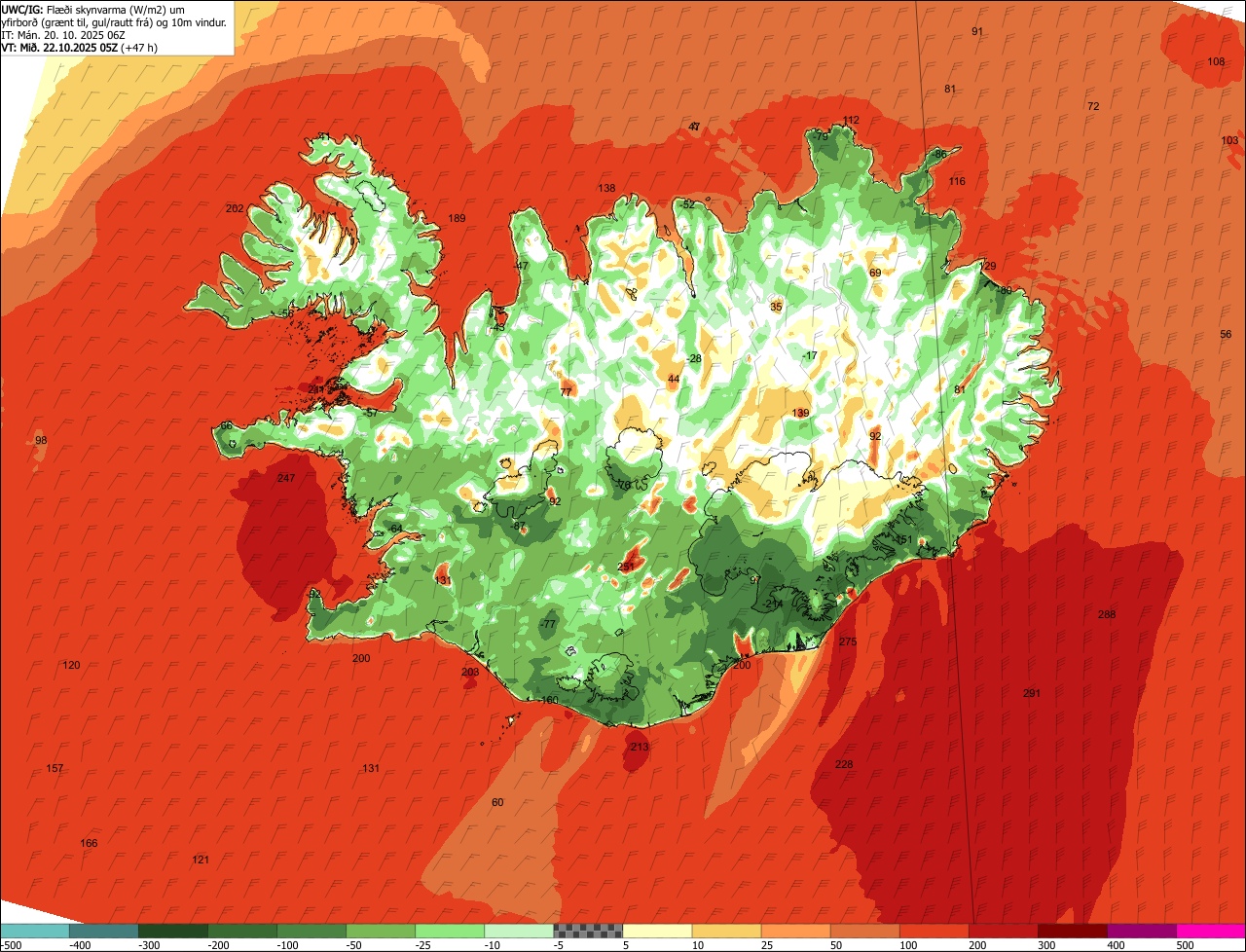Image resolution: width=1246 pixels, height=952 pixels.
Task: Select the inland value 139
Action: (800, 413)
